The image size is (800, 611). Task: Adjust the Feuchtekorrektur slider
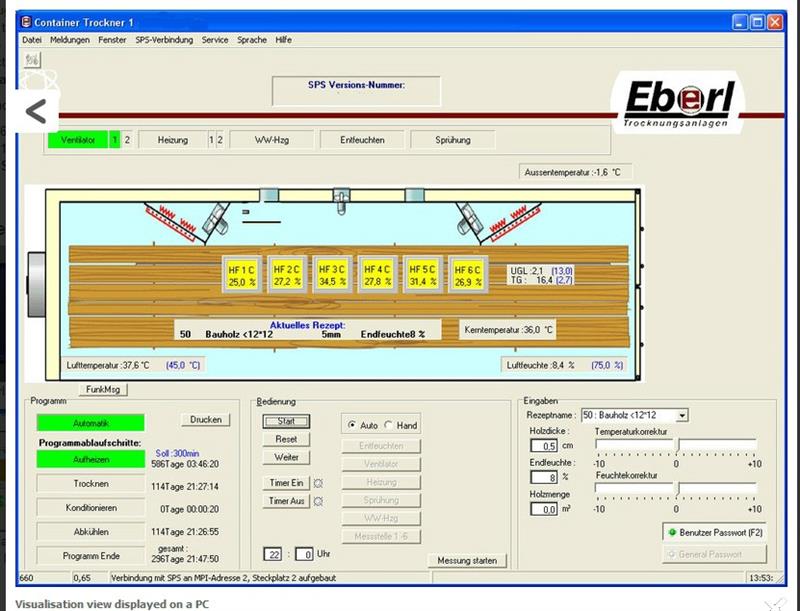click(676, 491)
